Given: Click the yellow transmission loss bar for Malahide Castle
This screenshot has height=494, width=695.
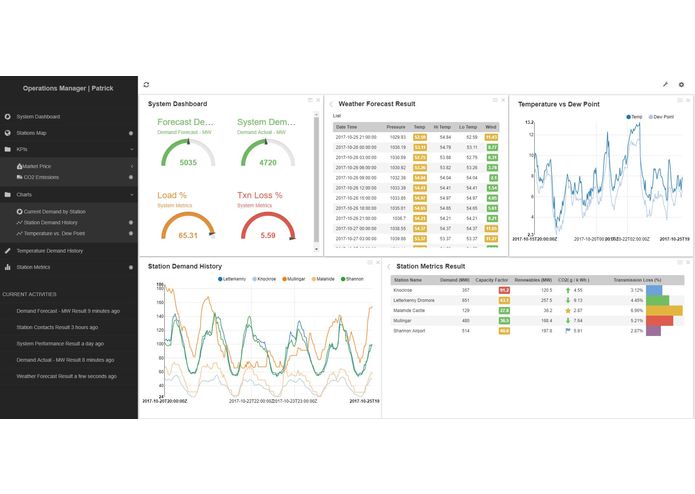Looking at the screenshot, I should [664, 311].
